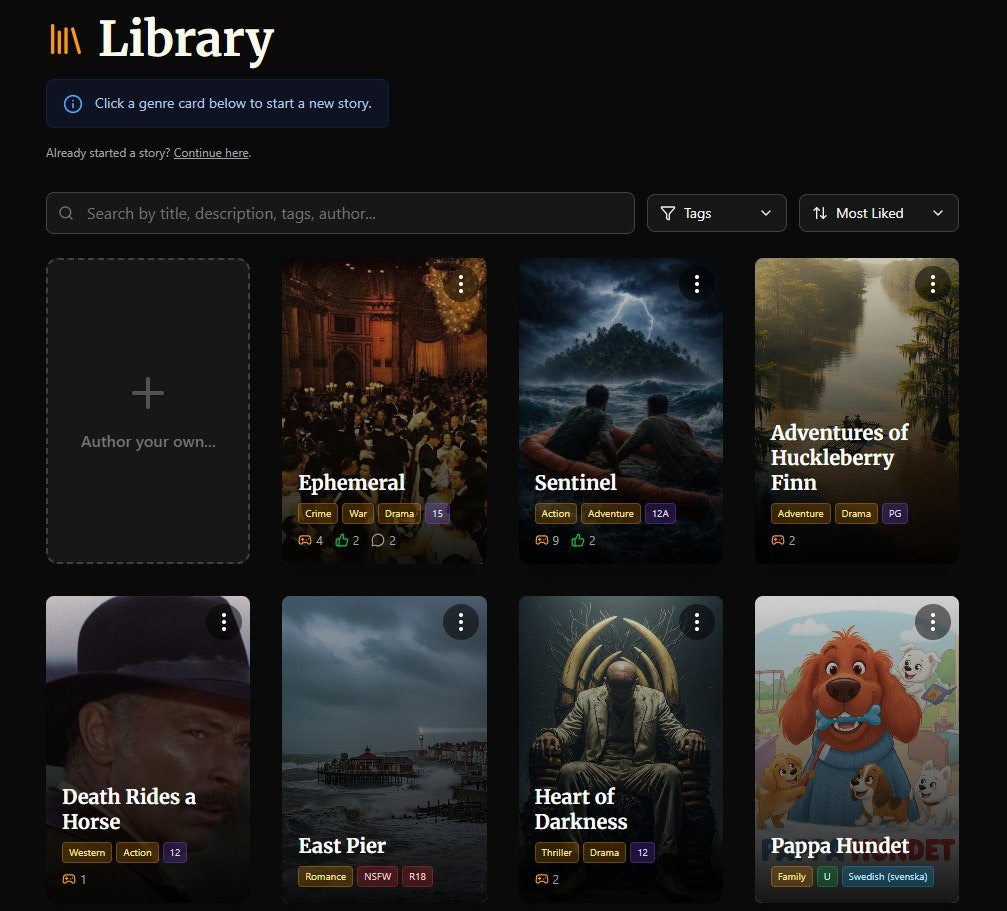Expand the Tags filter dropdown

coord(716,213)
